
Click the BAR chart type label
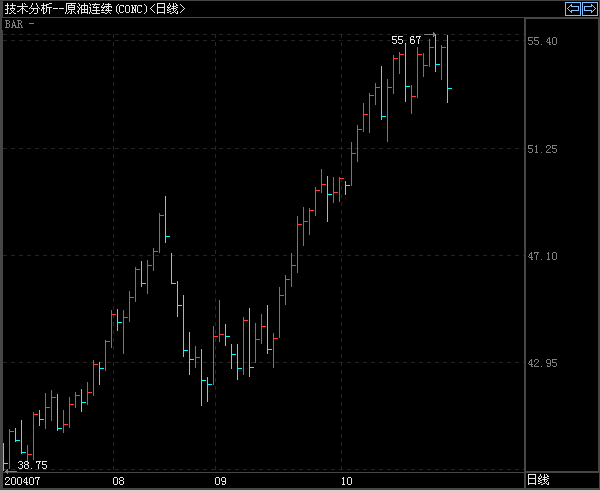pos(14,24)
